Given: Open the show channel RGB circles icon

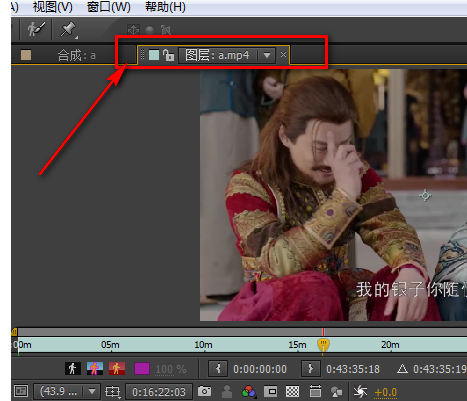Looking at the screenshot, I should pyautogui.click(x=249, y=391).
